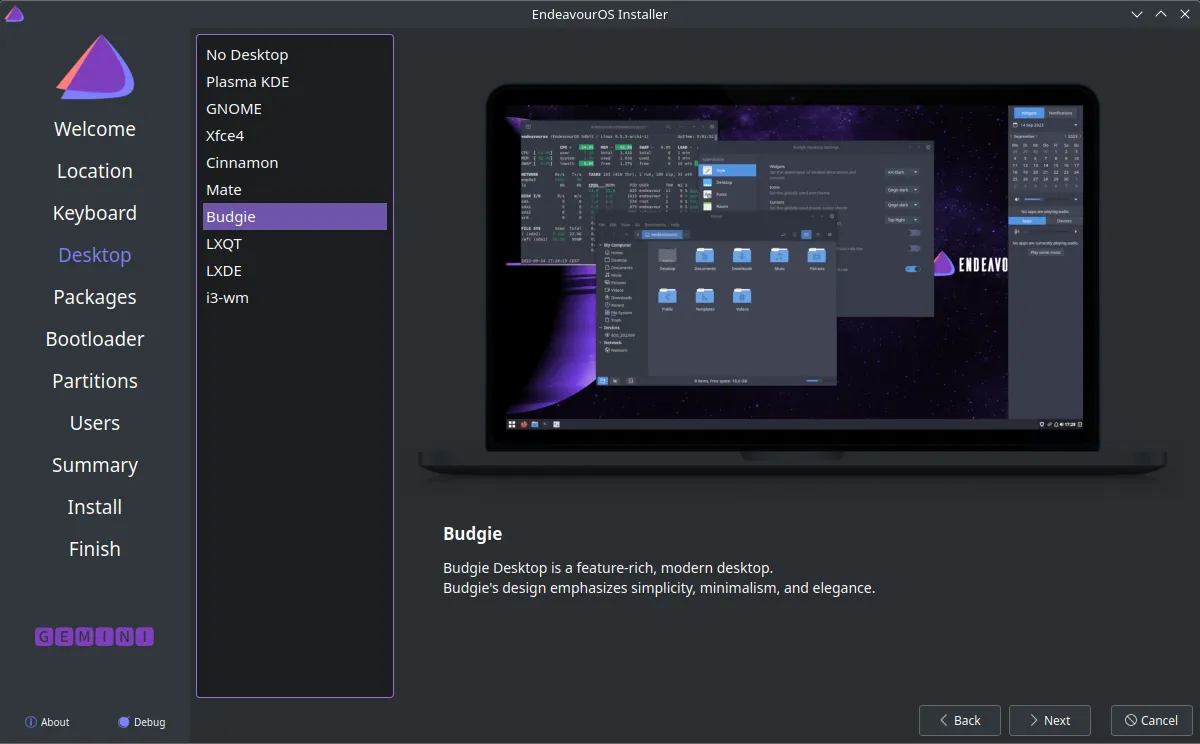This screenshot has height=744, width=1200.
Task: Click the Next button
Action: pos(1050,720)
